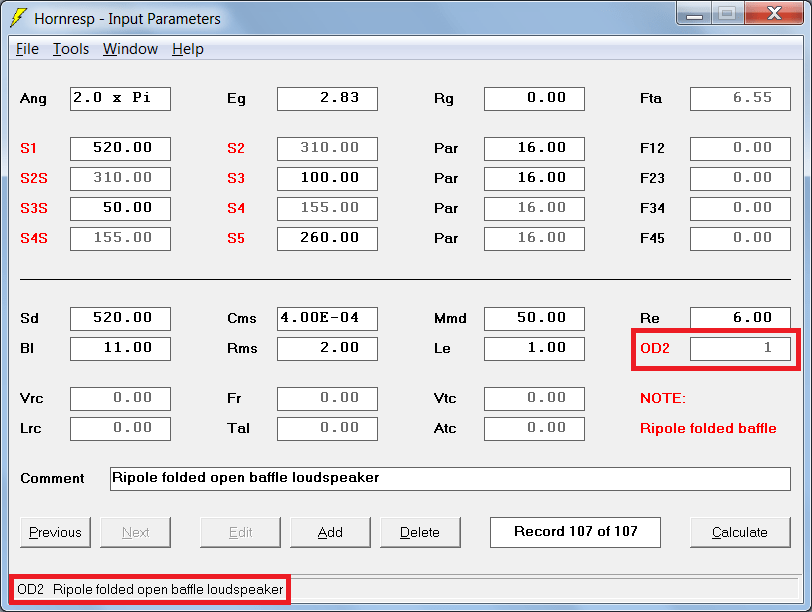Select the Fta value field
Image resolution: width=812 pixels, height=612 pixels.
[741, 99]
